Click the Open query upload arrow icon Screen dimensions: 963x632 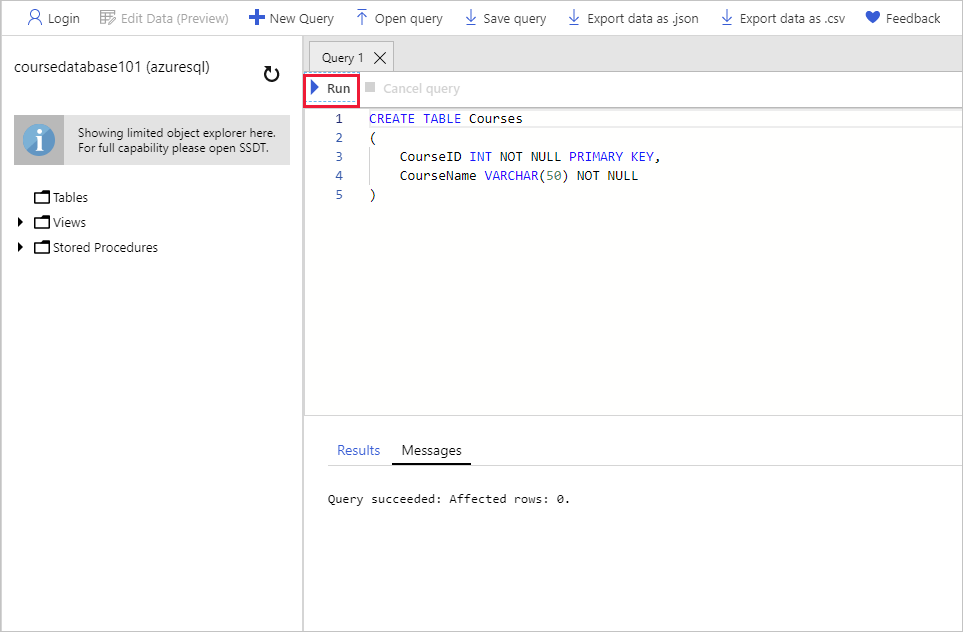[x=362, y=17]
